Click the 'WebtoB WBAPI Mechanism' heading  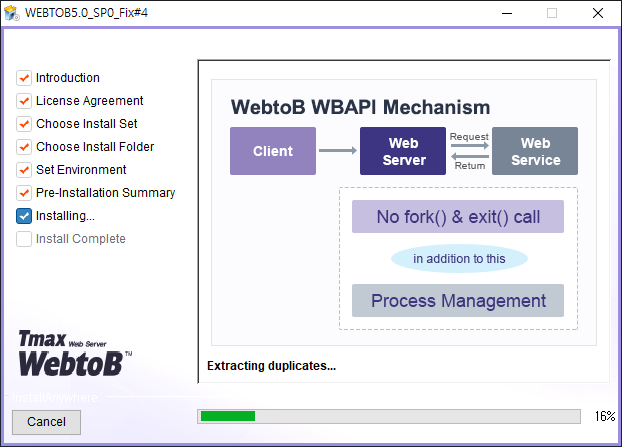click(x=361, y=107)
